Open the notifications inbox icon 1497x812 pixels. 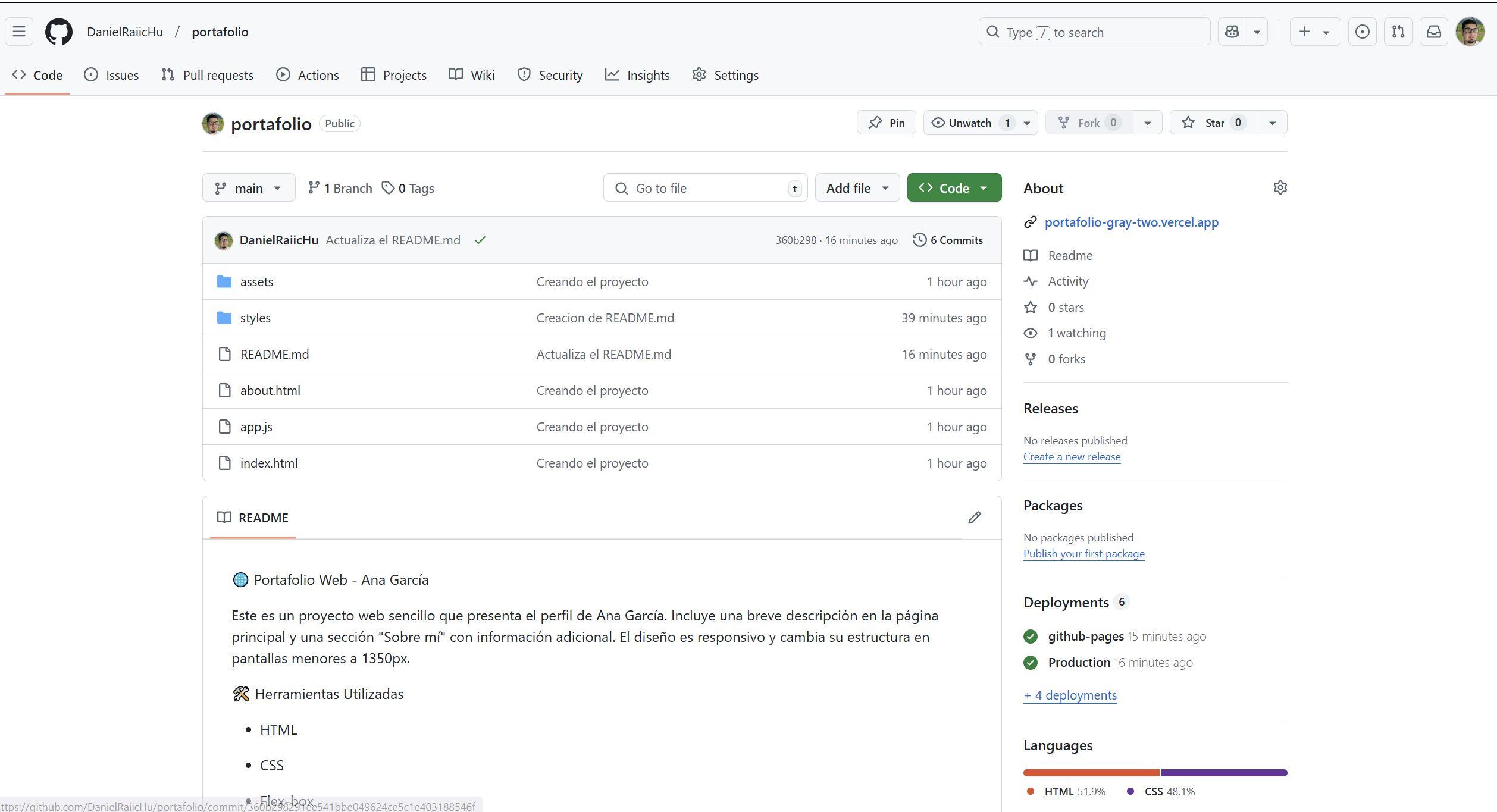1433,32
